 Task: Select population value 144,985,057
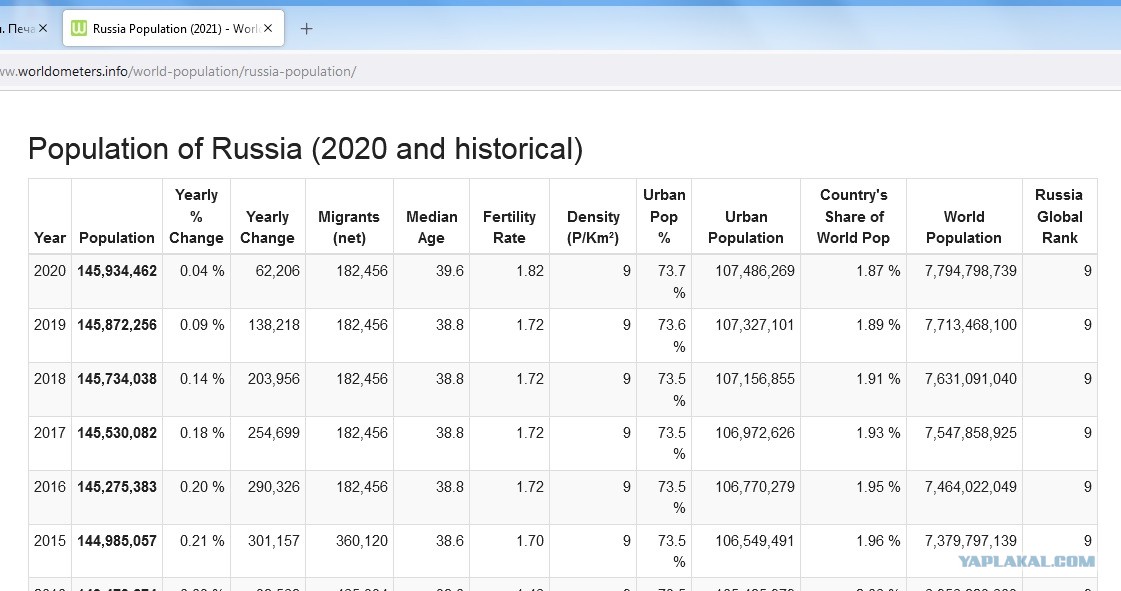tap(117, 541)
